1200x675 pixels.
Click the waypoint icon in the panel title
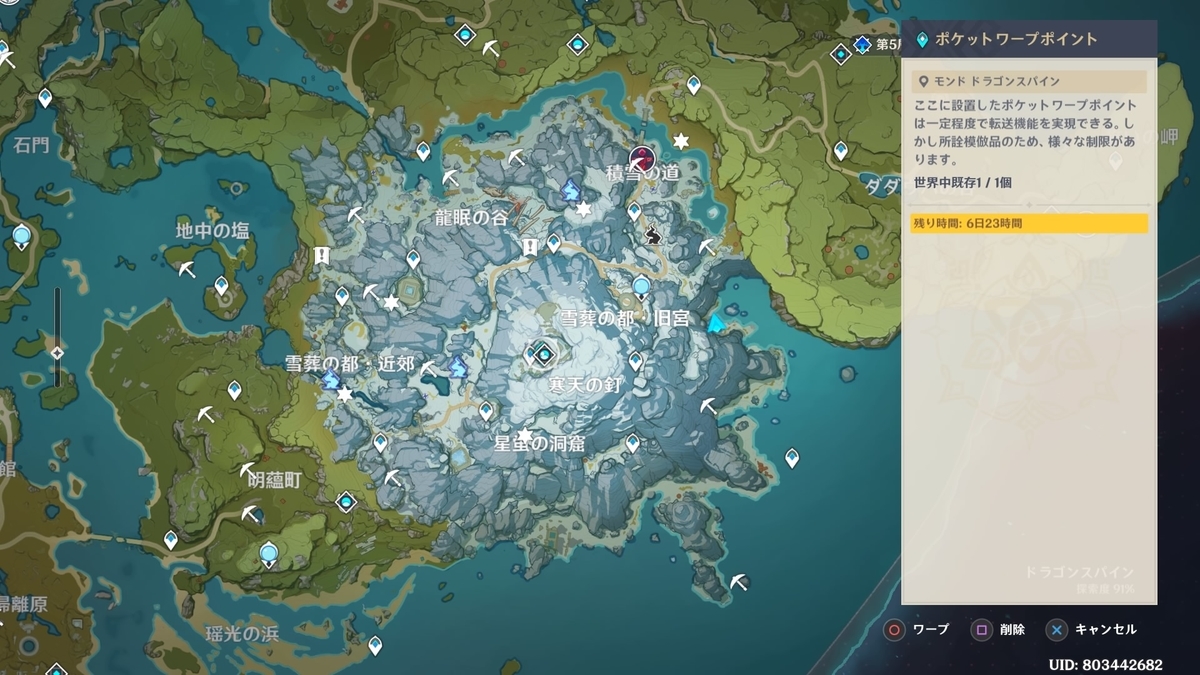(x=922, y=40)
